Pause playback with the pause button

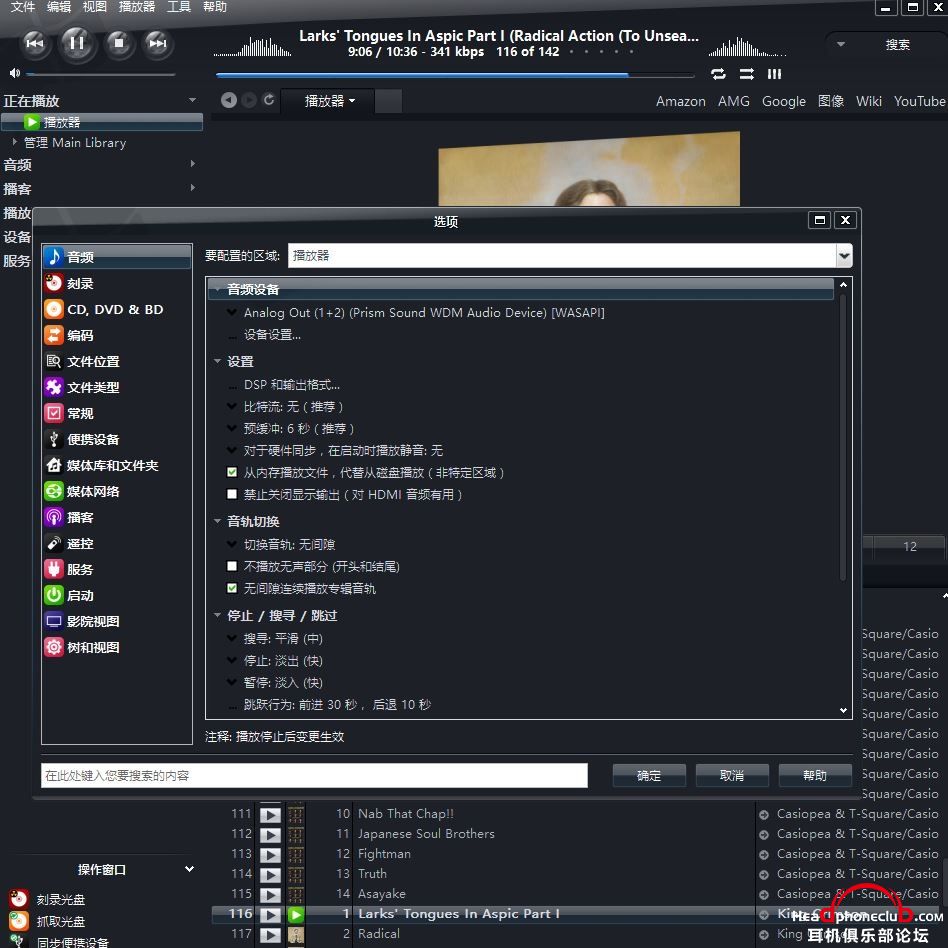tap(77, 44)
